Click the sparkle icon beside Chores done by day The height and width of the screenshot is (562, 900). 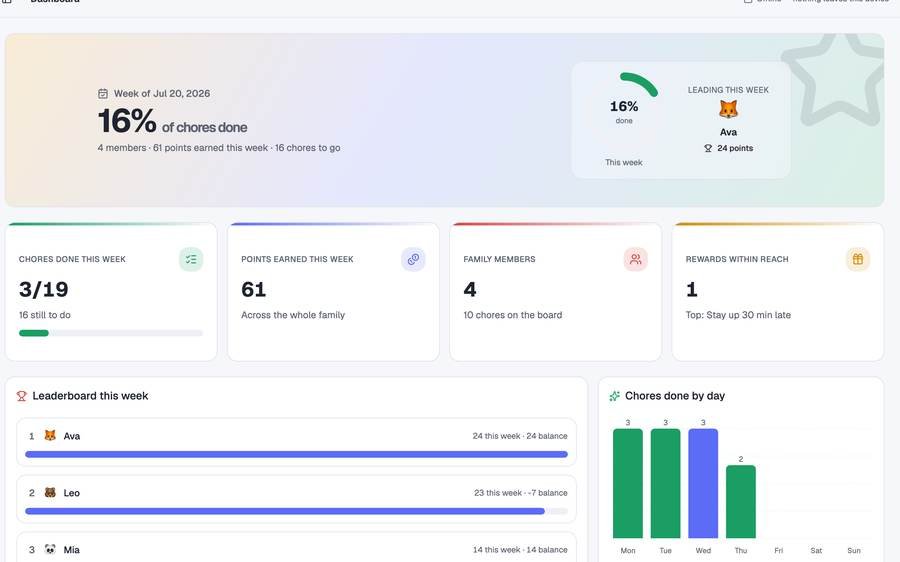coord(614,396)
